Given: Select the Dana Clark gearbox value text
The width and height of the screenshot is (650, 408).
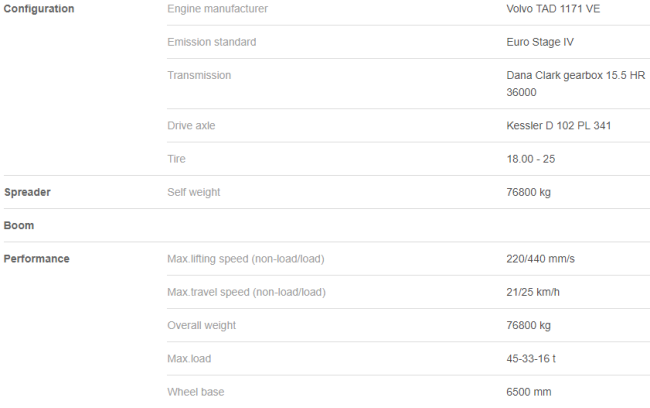Looking at the screenshot, I should tap(575, 84).
